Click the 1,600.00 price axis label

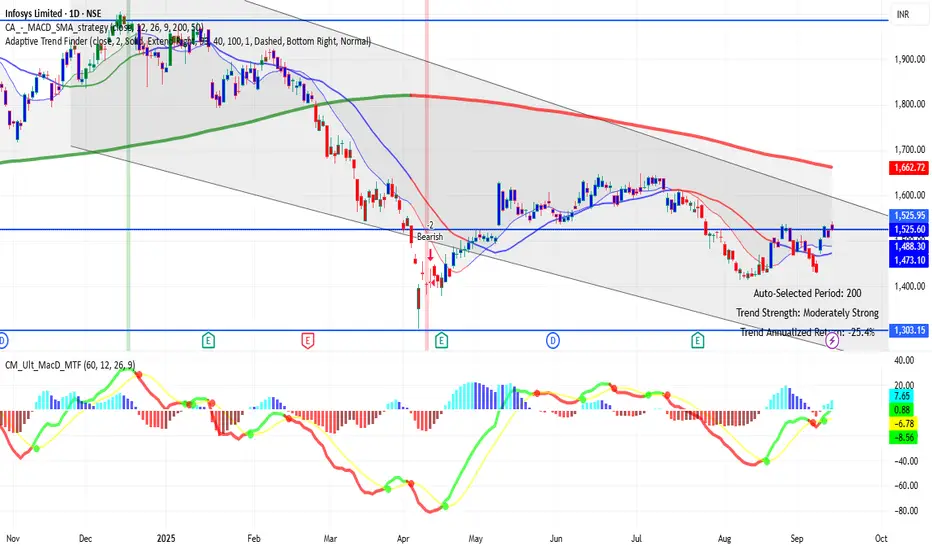click(x=909, y=195)
